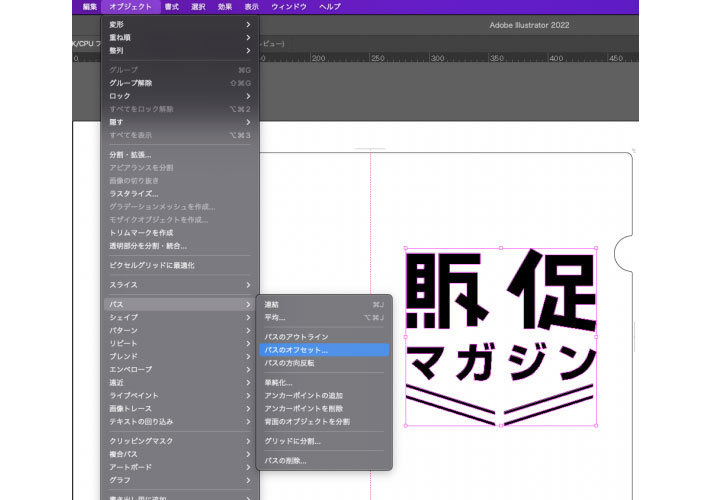This screenshot has height=500, width=710.
Task: Open the ウィンドウ menu in menu bar
Action: tap(289, 7)
